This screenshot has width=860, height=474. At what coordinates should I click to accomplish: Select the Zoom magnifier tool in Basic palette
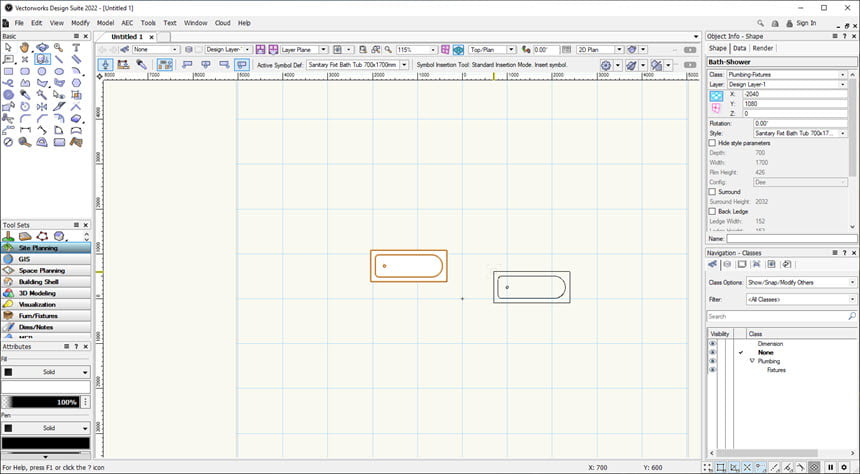pos(59,48)
